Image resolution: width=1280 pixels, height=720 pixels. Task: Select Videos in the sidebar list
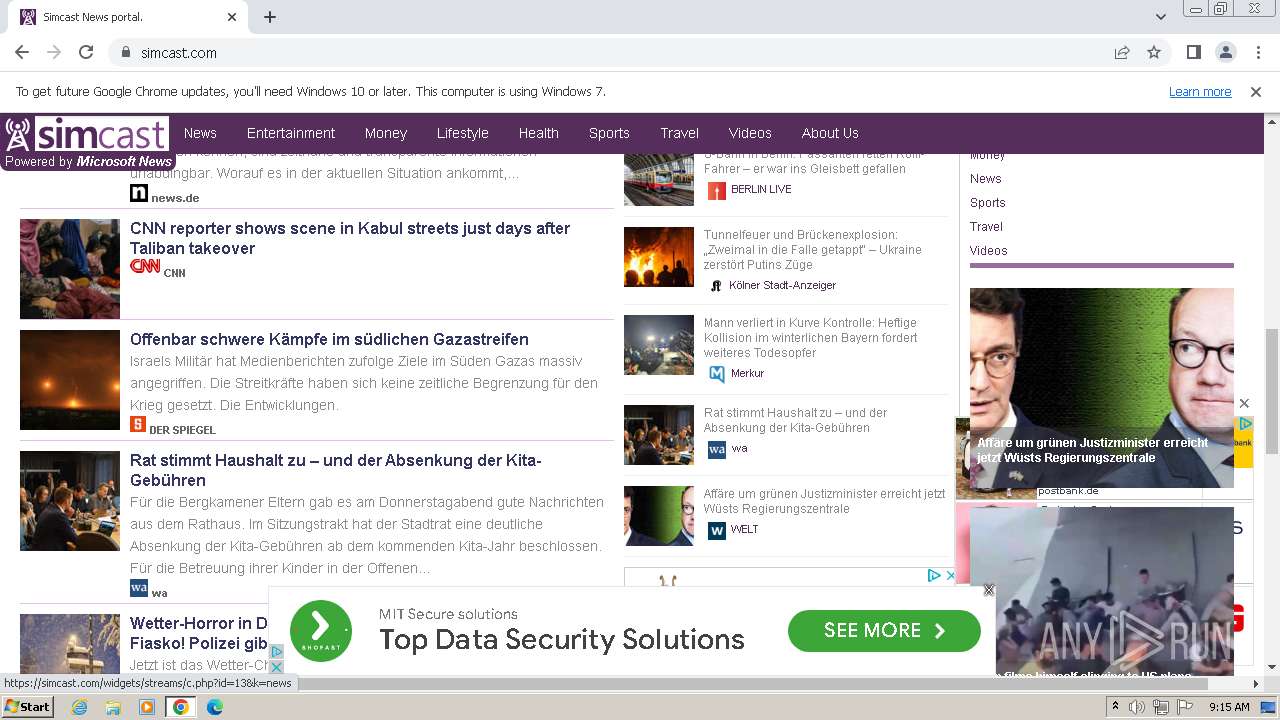[988, 250]
